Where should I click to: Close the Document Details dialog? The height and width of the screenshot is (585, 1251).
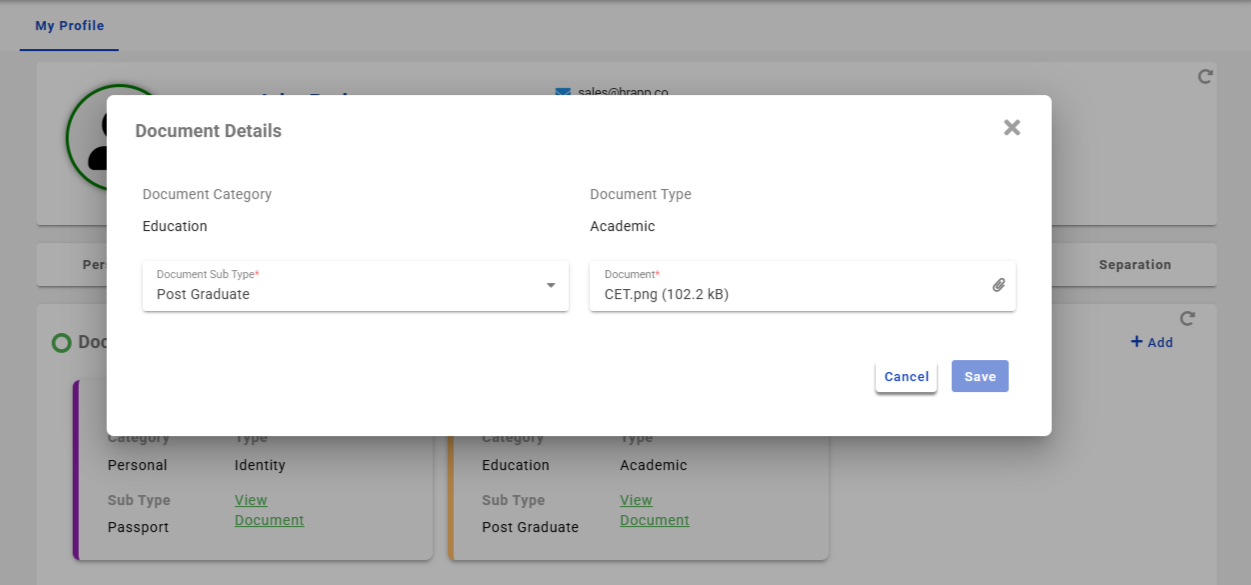pyautogui.click(x=1012, y=128)
